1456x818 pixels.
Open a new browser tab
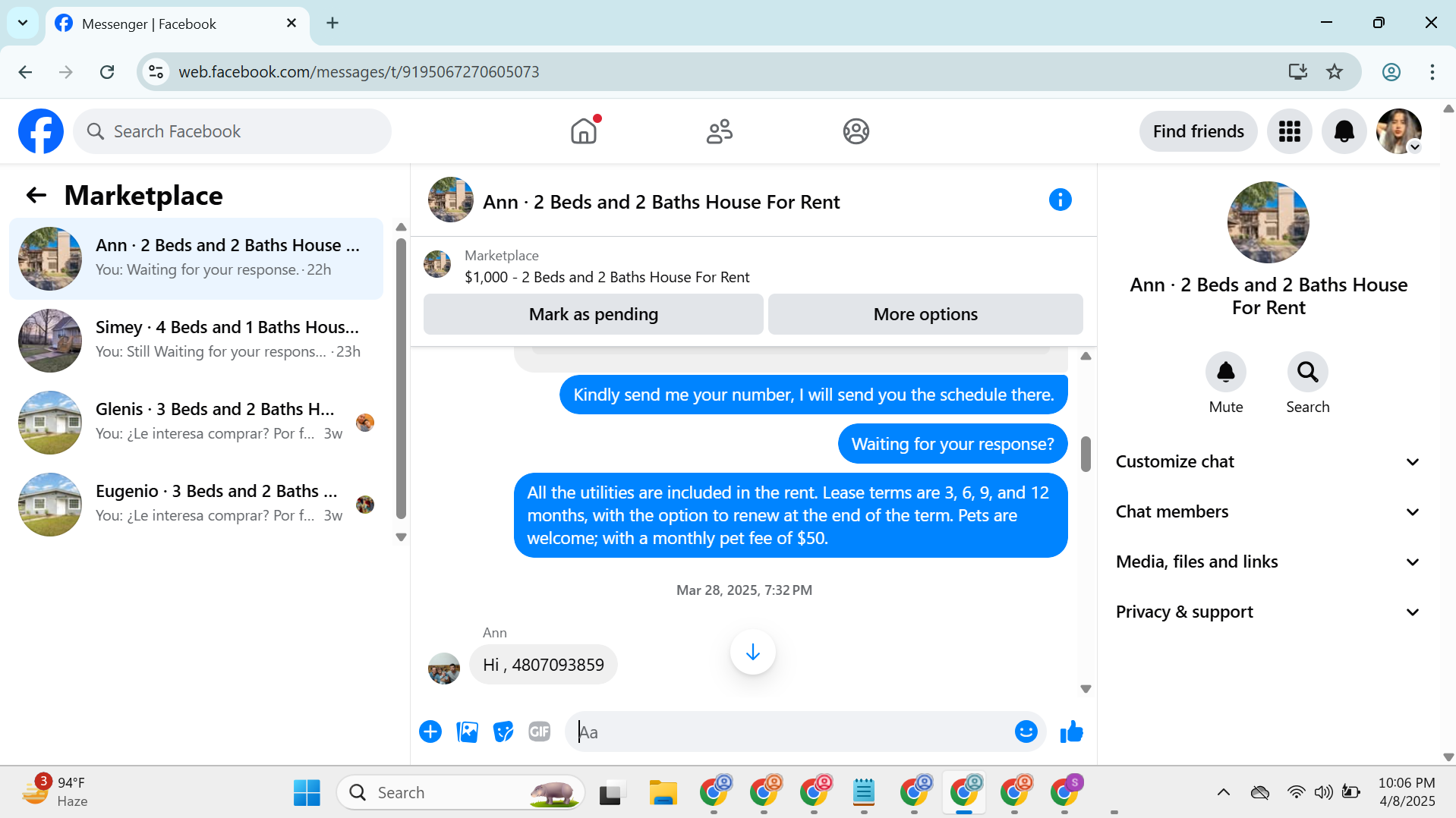pyautogui.click(x=332, y=23)
